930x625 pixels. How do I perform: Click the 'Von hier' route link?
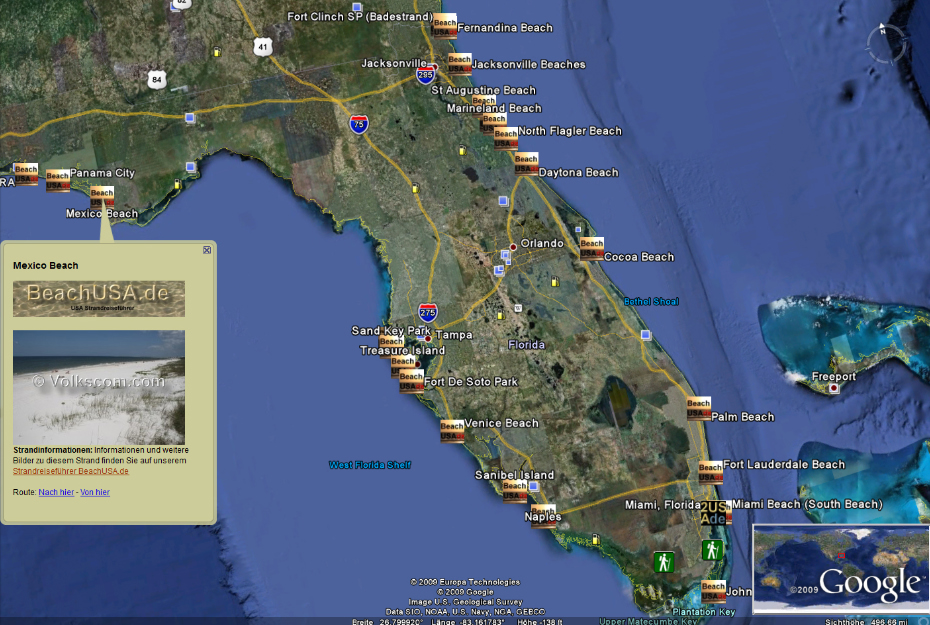[95, 492]
